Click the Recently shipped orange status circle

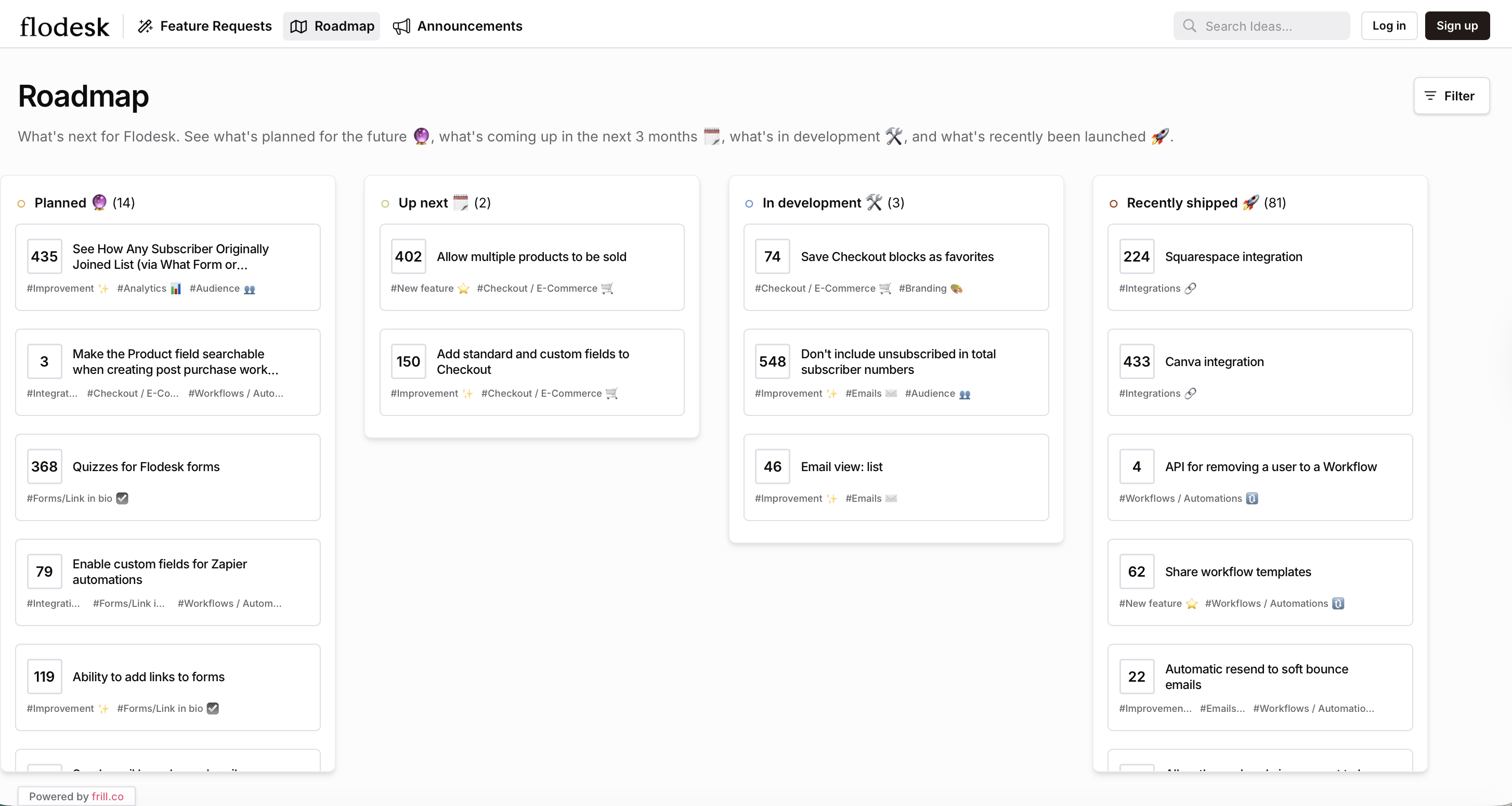(x=1113, y=204)
